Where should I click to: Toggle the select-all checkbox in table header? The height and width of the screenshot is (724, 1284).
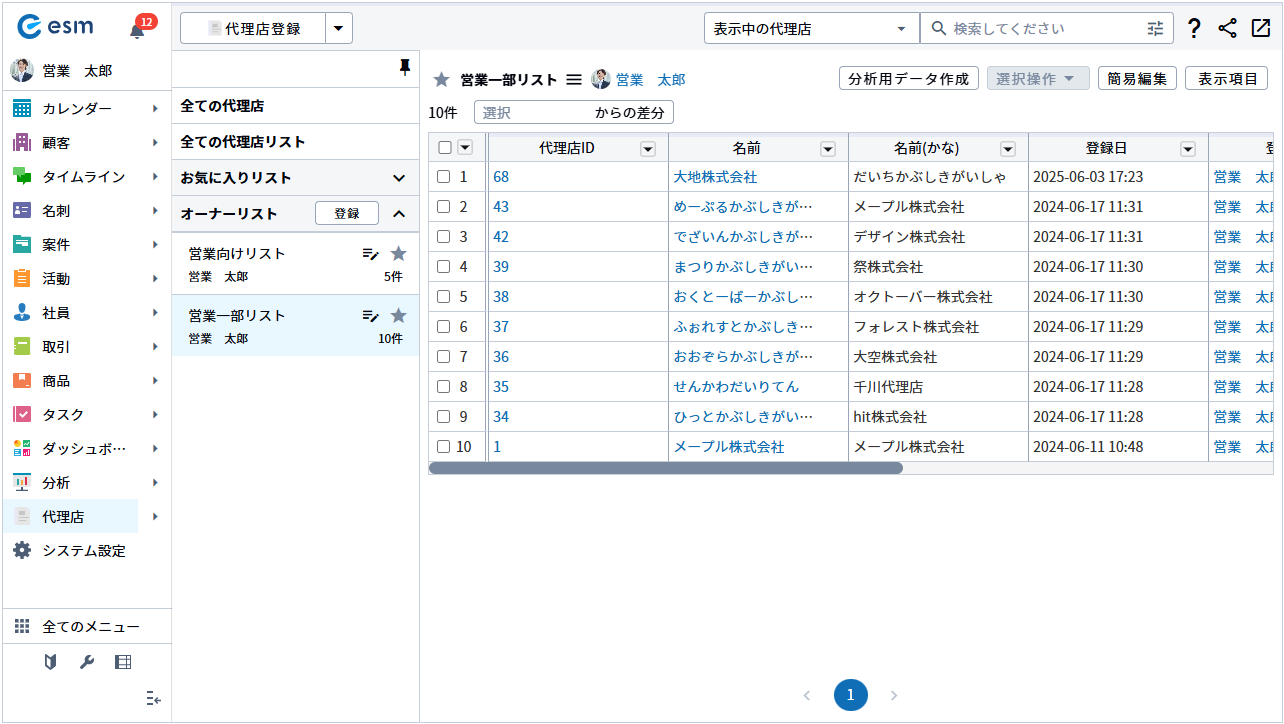tap(445, 148)
